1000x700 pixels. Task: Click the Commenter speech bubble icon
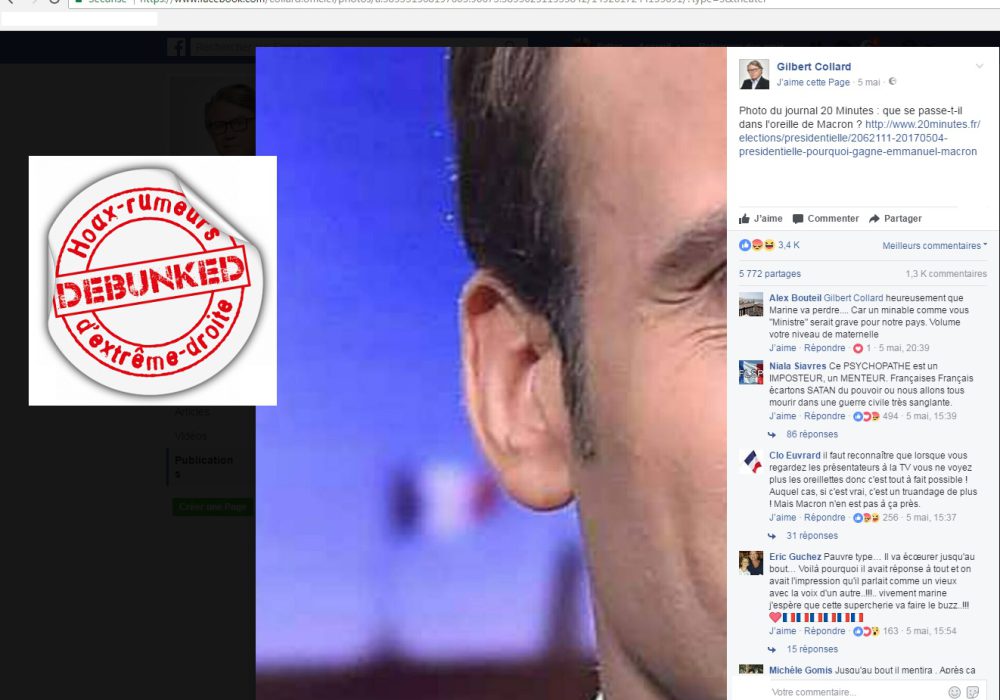click(798, 219)
